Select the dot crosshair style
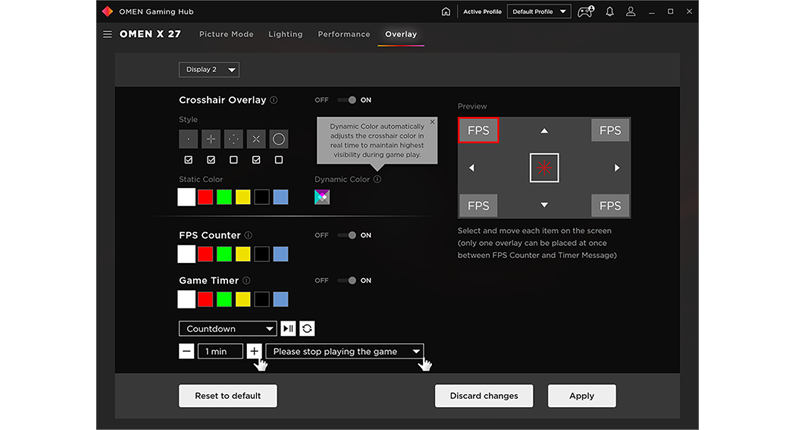The image size is (795, 430). pyautogui.click(x=188, y=139)
